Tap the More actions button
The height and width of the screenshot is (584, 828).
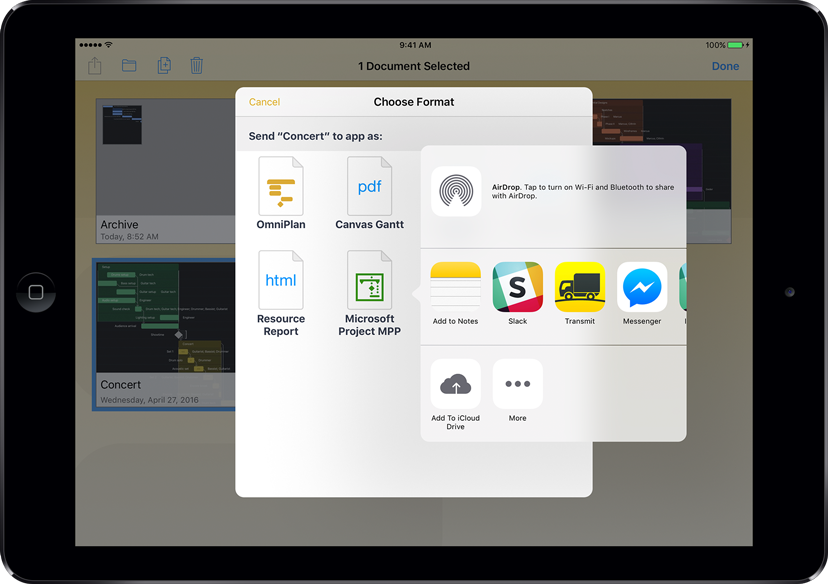click(x=518, y=384)
